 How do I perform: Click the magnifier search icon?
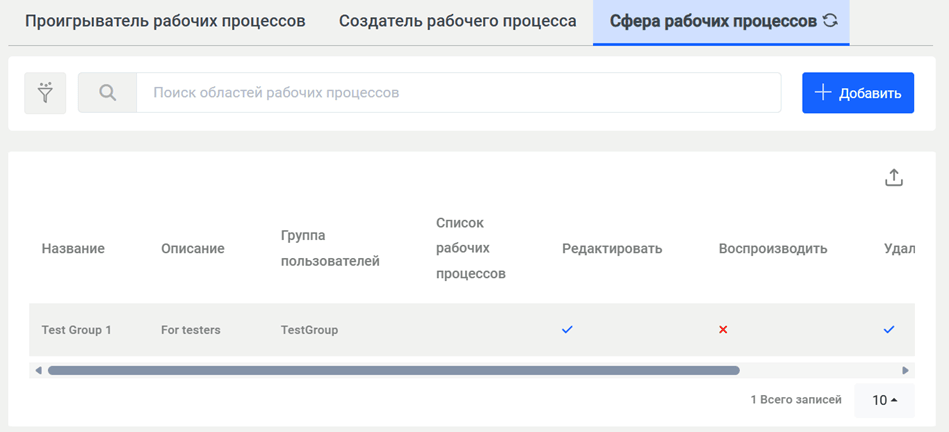(x=107, y=93)
